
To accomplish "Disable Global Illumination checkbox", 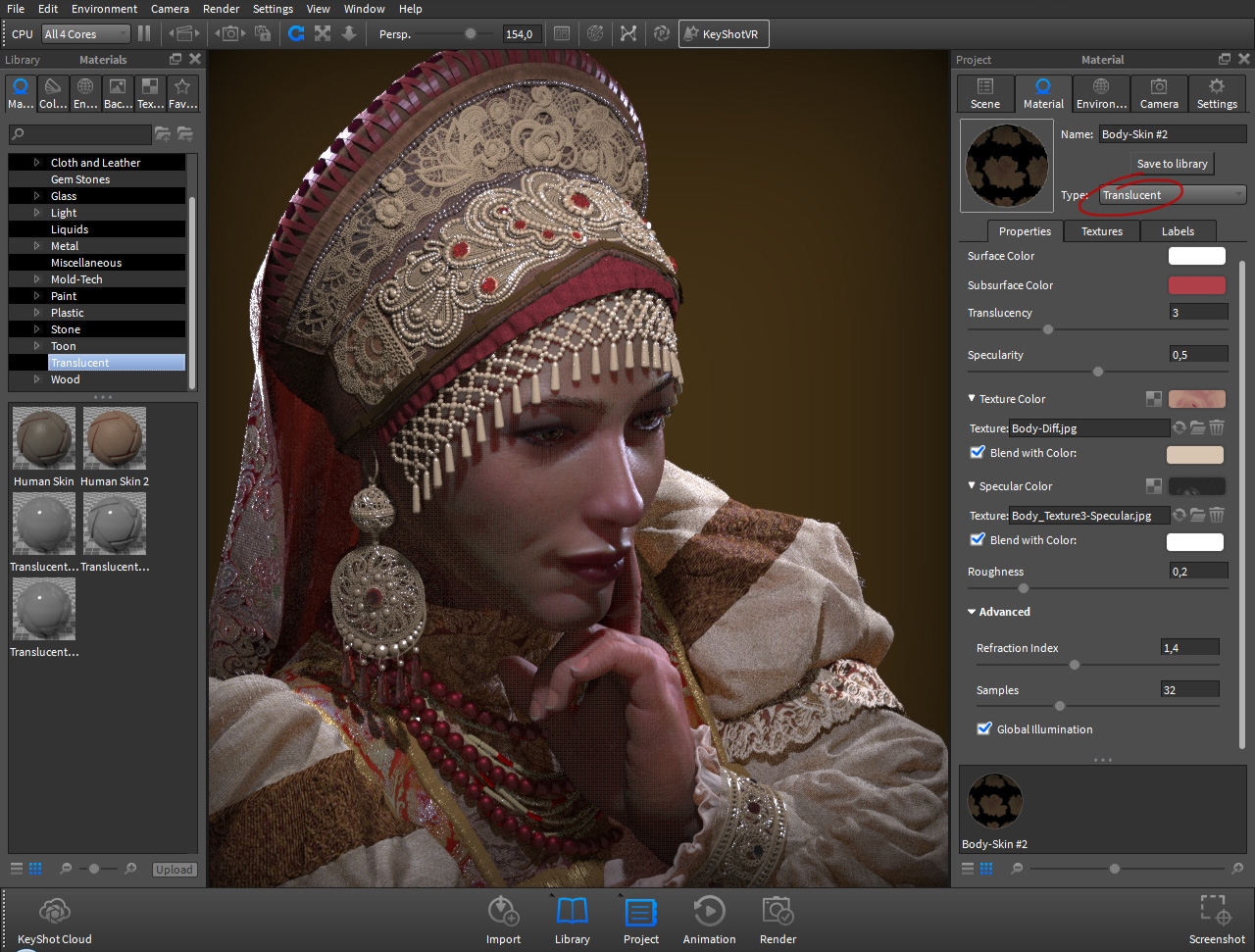I will pyautogui.click(x=984, y=728).
